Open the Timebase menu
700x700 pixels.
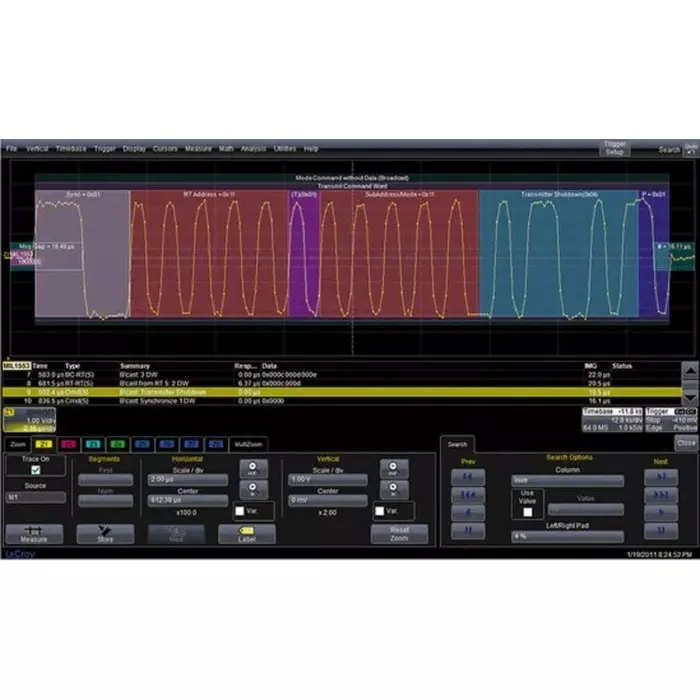(71, 149)
